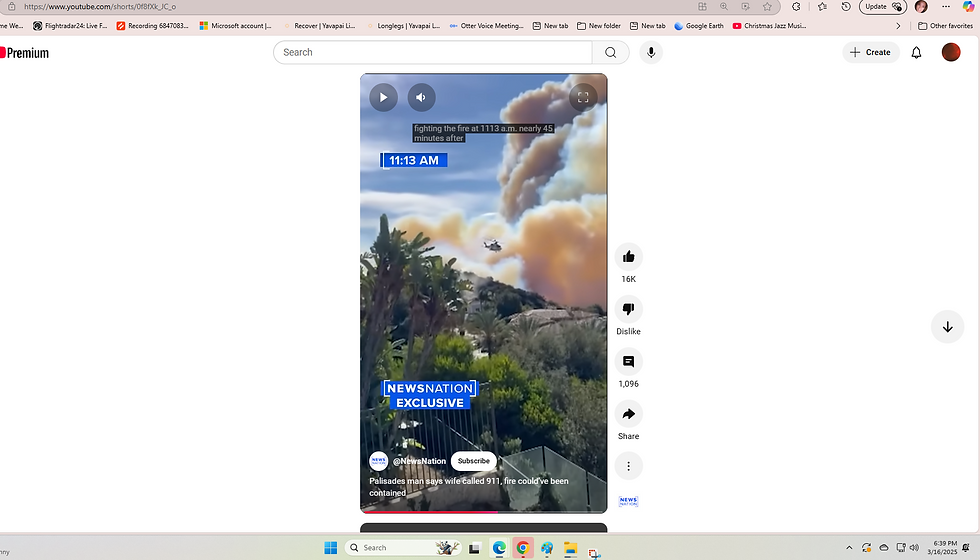The height and width of the screenshot is (560, 980).
Task: Expand the favorites bar overflow chevron
Action: click(x=898, y=26)
